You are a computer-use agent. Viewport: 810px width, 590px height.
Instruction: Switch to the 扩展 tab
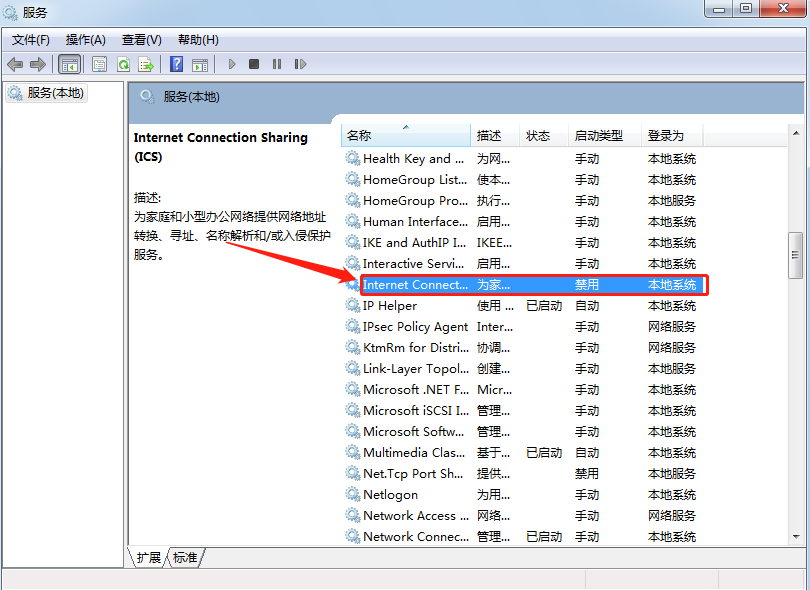pyautogui.click(x=149, y=557)
